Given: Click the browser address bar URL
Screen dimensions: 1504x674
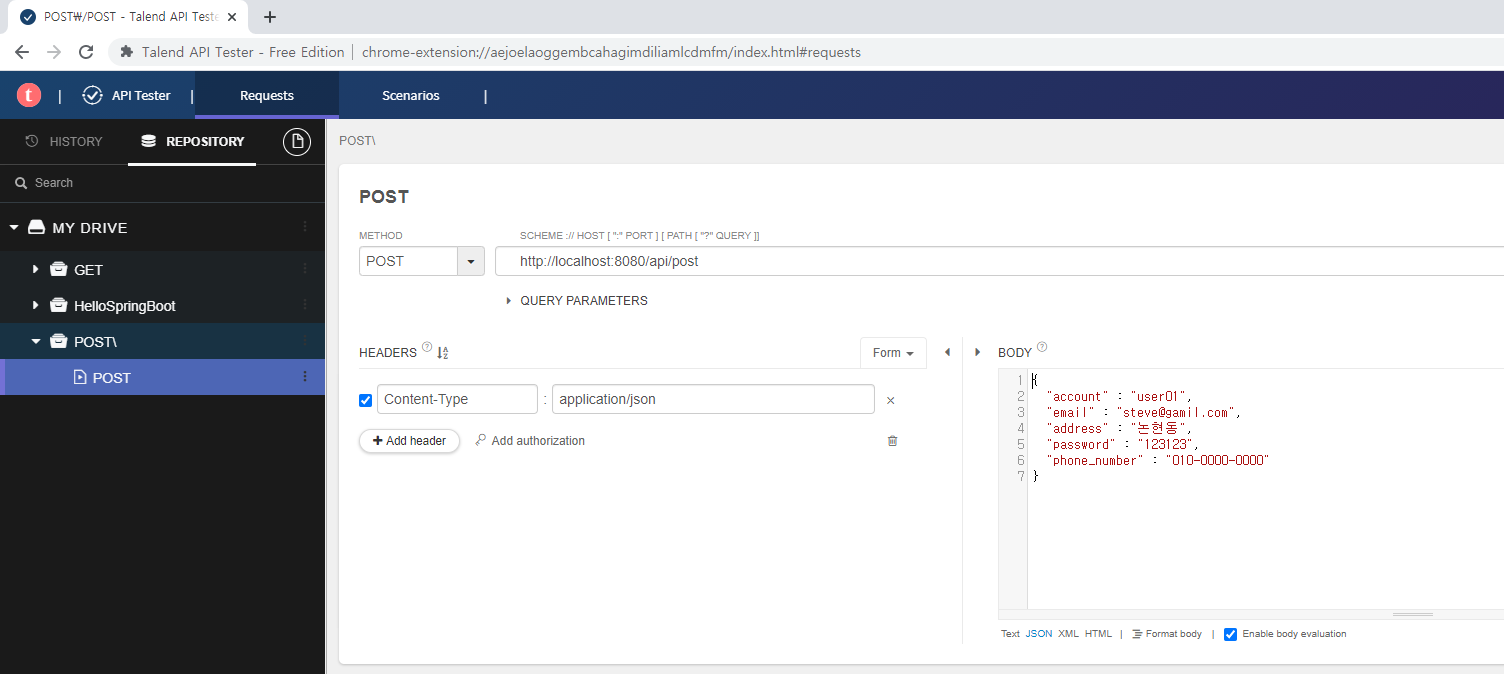Looking at the screenshot, I should coord(611,52).
